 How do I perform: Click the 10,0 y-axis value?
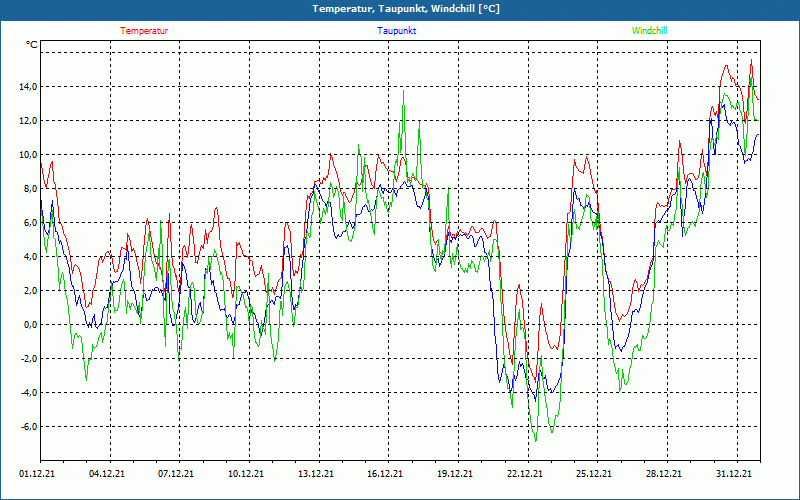click(29, 155)
